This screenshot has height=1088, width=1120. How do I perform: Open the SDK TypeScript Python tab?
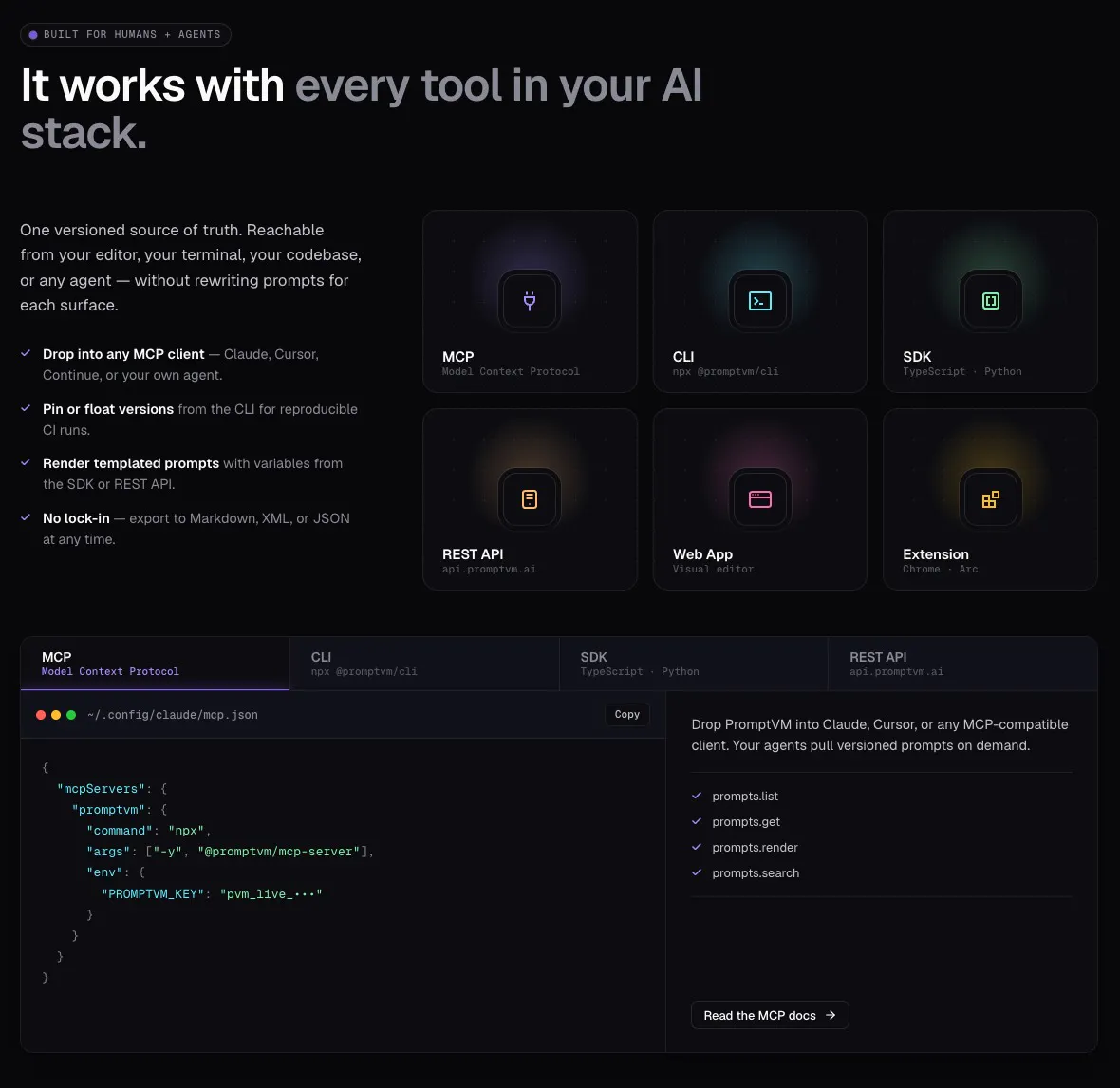pos(694,664)
